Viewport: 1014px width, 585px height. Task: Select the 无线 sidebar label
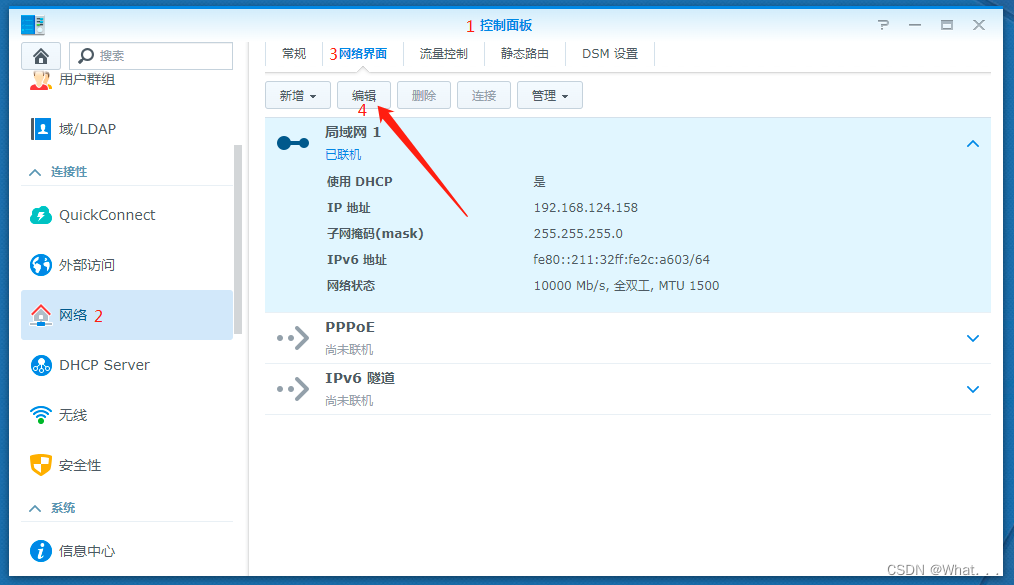[x=72, y=415]
